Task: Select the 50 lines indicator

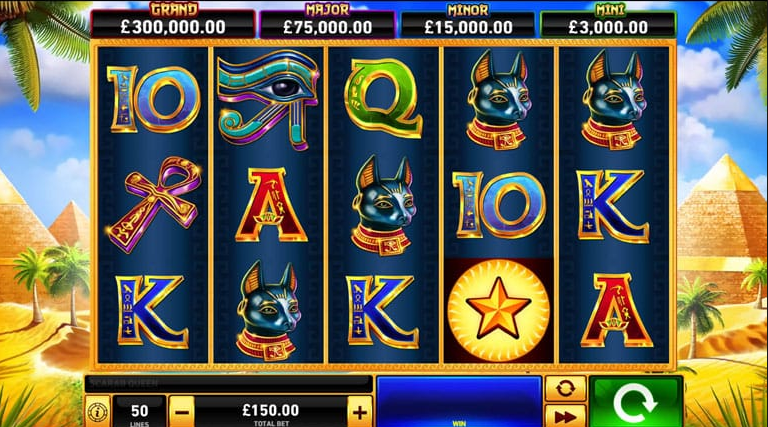Action: 140,412
